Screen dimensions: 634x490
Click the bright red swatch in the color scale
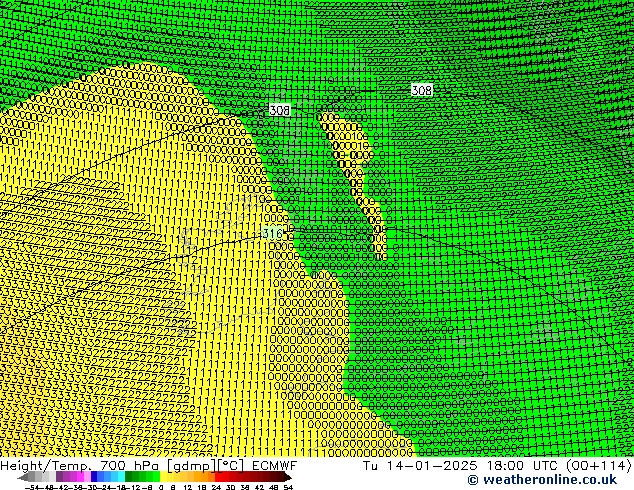218,477
